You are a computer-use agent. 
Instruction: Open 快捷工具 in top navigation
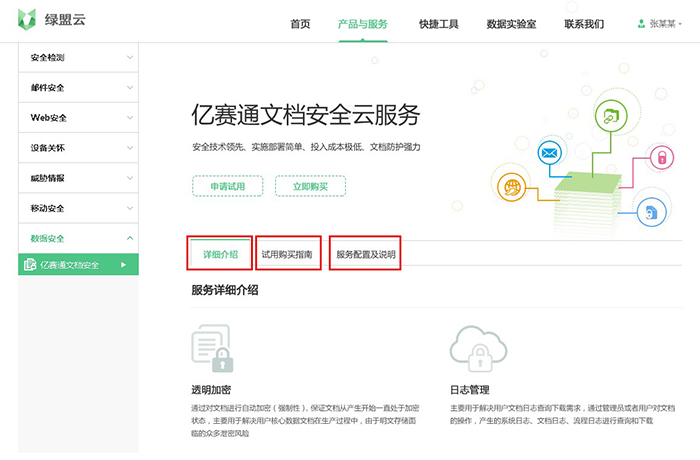pyautogui.click(x=438, y=24)
